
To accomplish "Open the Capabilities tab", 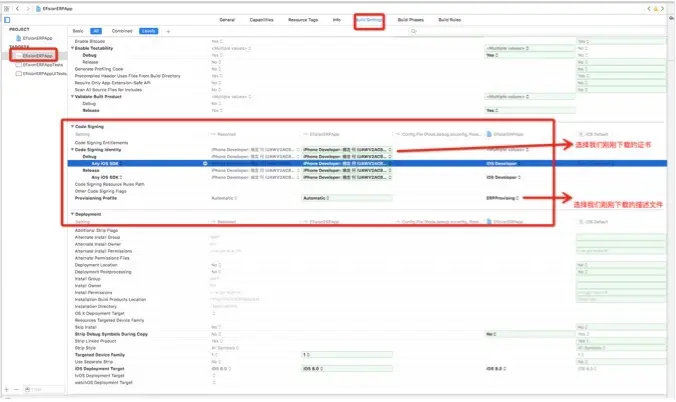I will point(261,20).
